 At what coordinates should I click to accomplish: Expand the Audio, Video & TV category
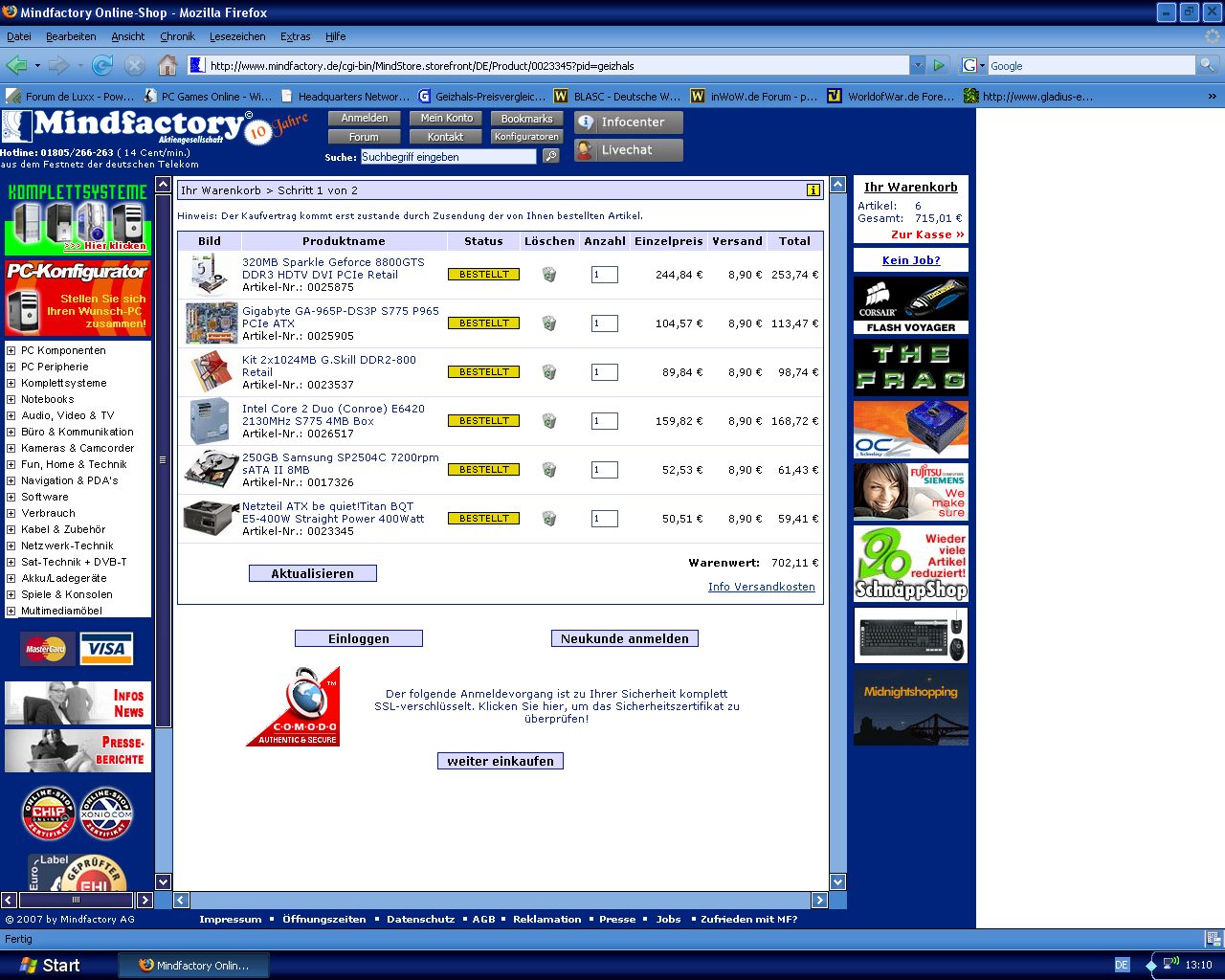(x=11, y=415)
